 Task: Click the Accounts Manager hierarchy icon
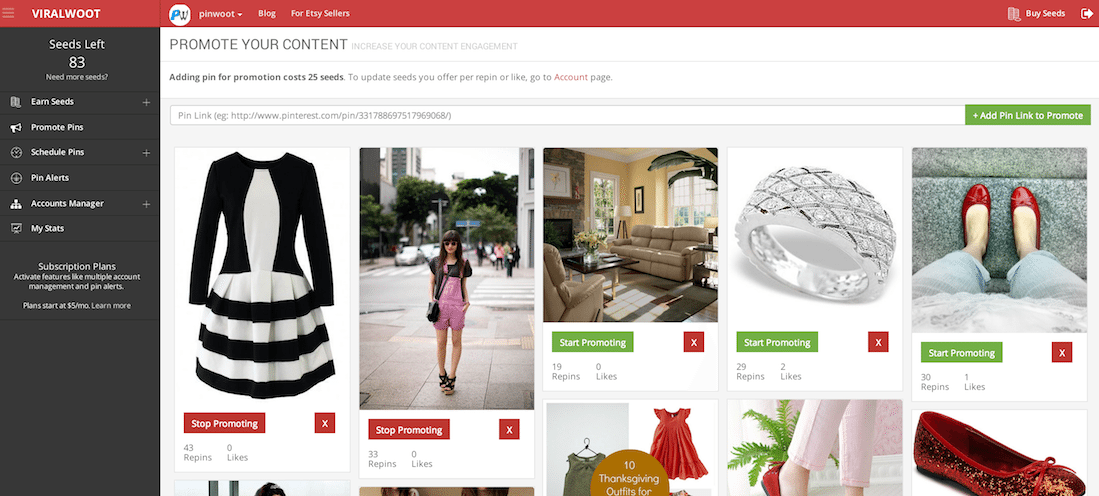[16, 204]
